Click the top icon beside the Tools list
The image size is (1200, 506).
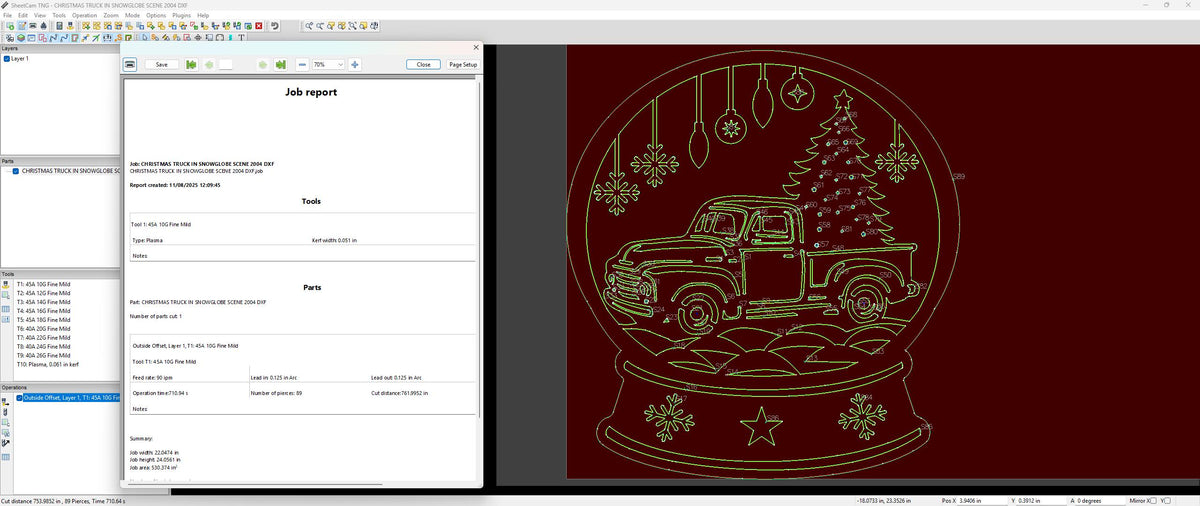click(5, 284)
